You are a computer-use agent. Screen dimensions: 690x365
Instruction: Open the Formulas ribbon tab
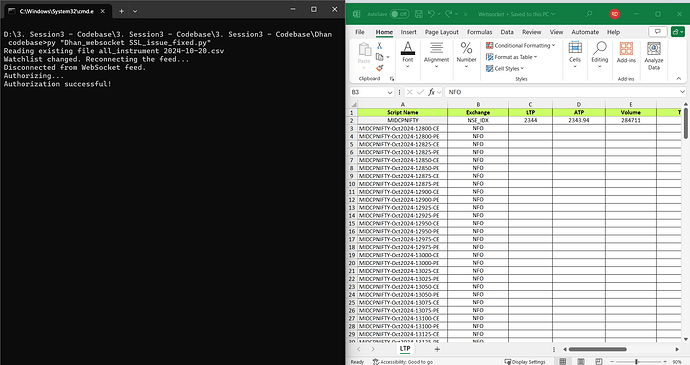point(479,32)
